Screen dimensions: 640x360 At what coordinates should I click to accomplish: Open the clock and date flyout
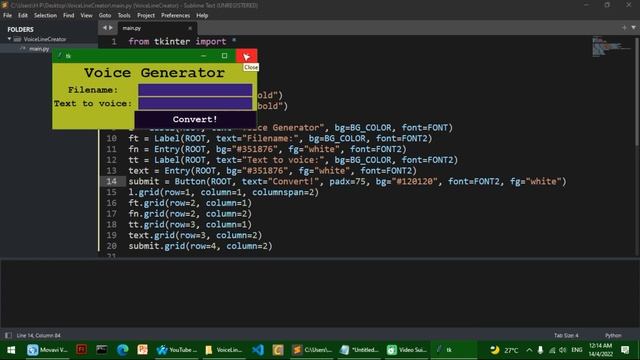(600, 350)
